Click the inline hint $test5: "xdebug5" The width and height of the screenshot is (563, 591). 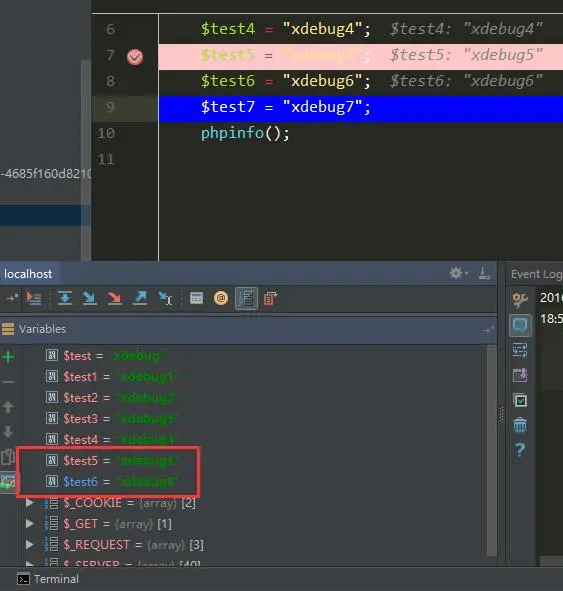(466, 55)
